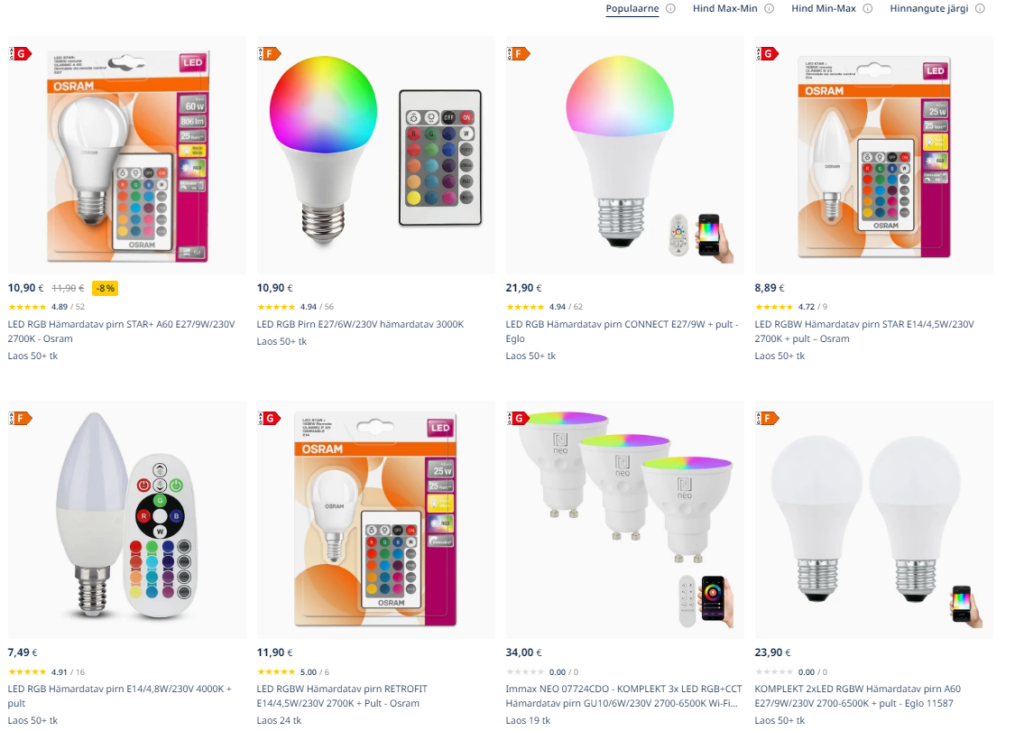Image resolution: width=1024 pixels, height=731 pixels.
Task: Sort products by Populaarne
Action: coord(632,8)
